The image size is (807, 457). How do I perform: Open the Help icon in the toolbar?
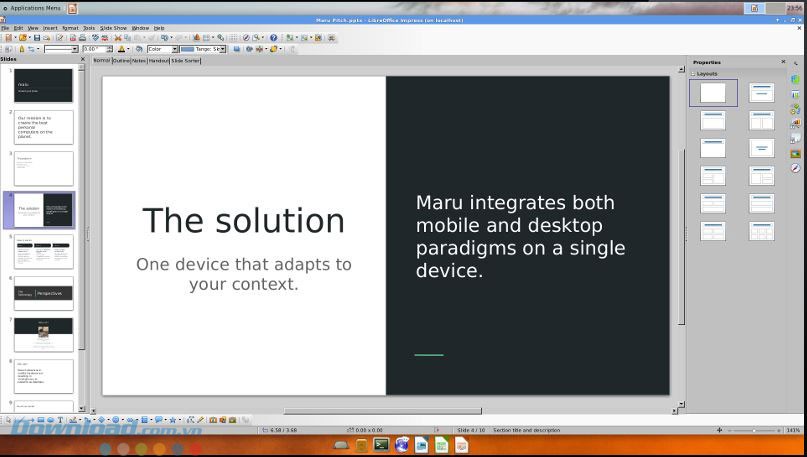[x=273, y=38]
